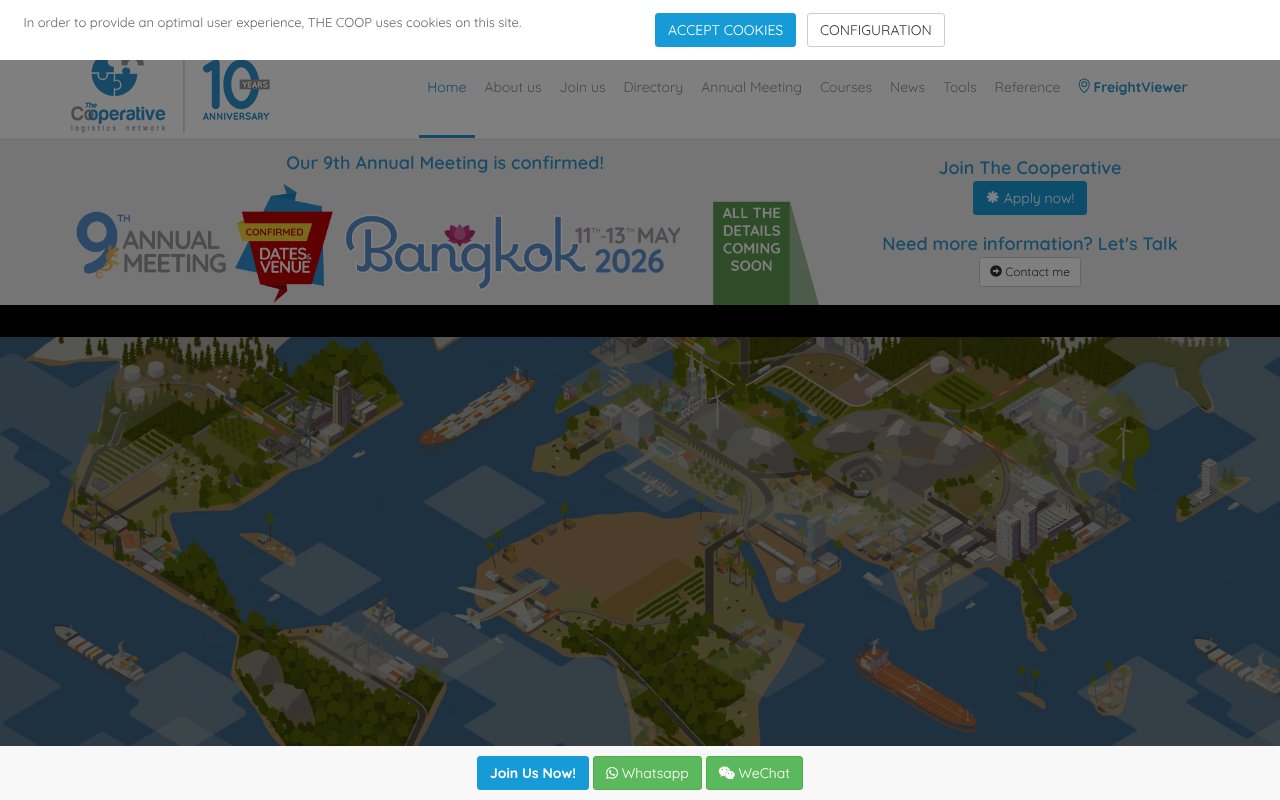
Task: Open cookie CONFIGURATION settings
Action: click(875, 30)
